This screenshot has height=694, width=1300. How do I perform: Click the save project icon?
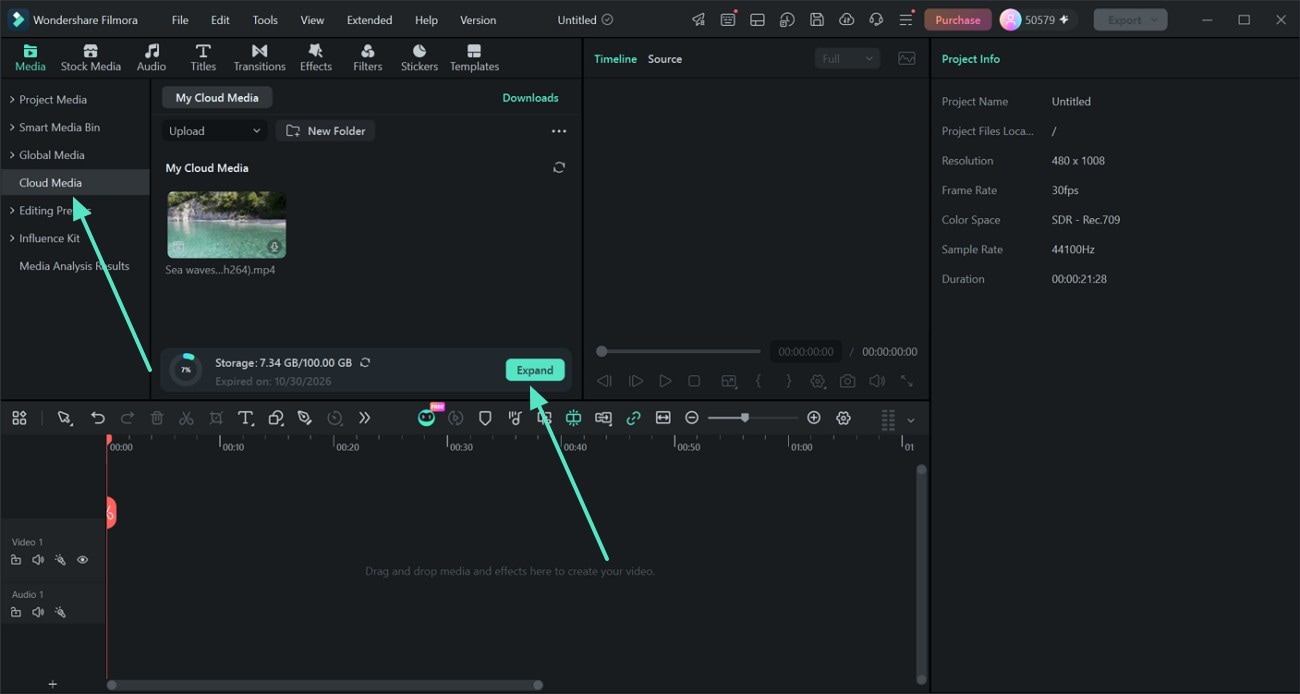[x=817, y=20]
